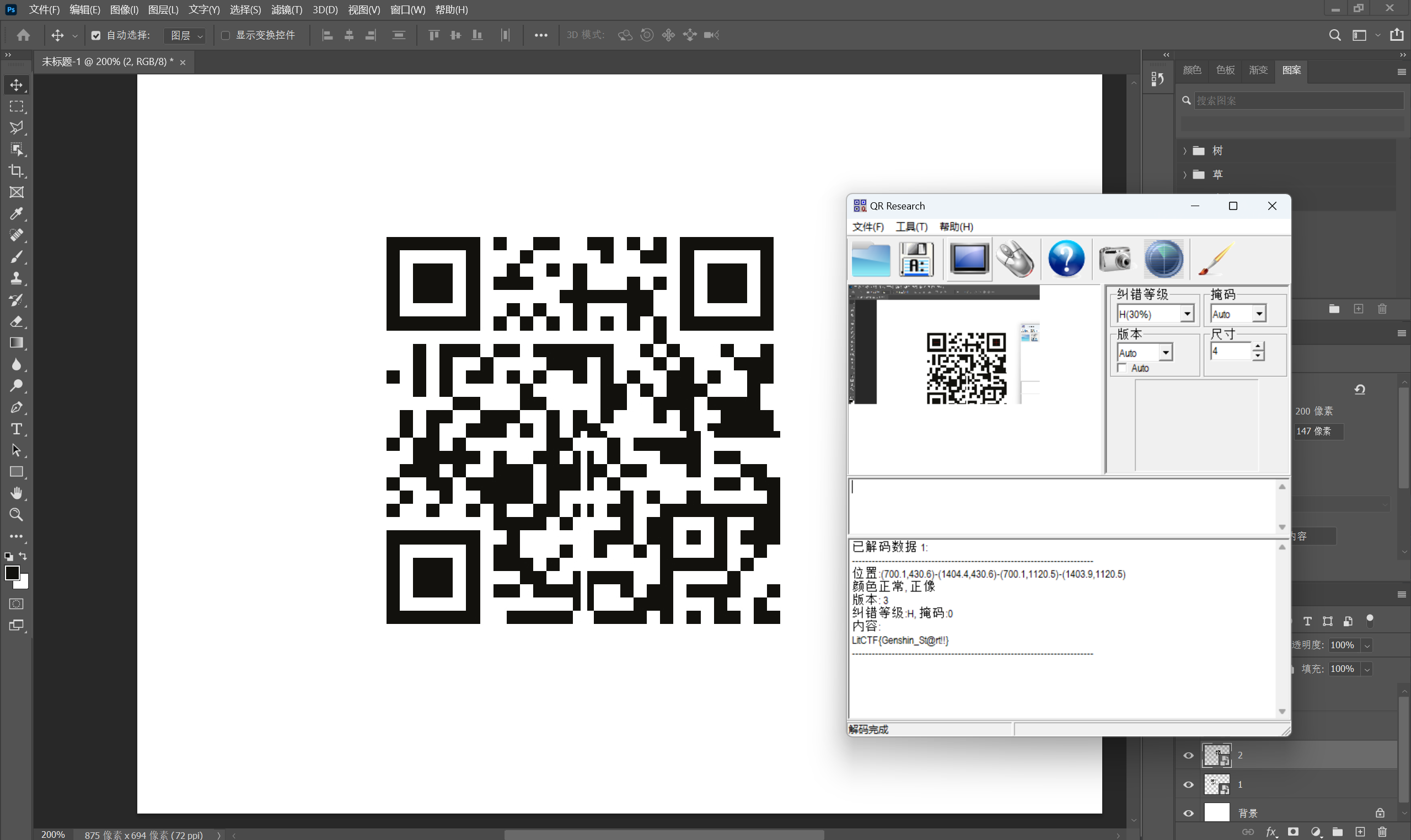
Task: Close the 未标题-1 document tab
Action: pos(183,62)
